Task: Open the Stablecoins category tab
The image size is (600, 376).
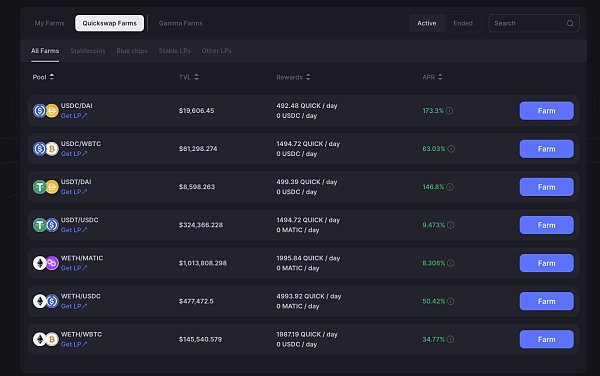Action: pyautogui.click(x=88, y=51)
